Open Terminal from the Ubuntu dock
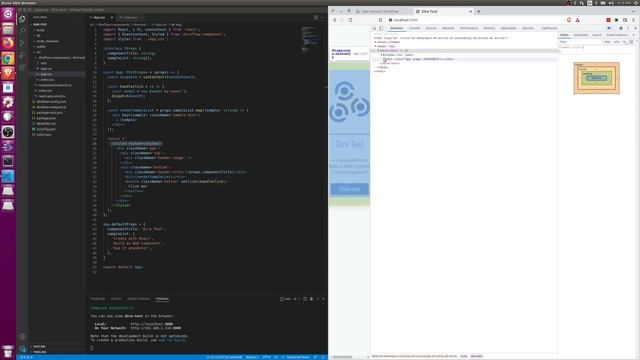Viewport: 640px width, 360px height. click(x=8, y=161)
